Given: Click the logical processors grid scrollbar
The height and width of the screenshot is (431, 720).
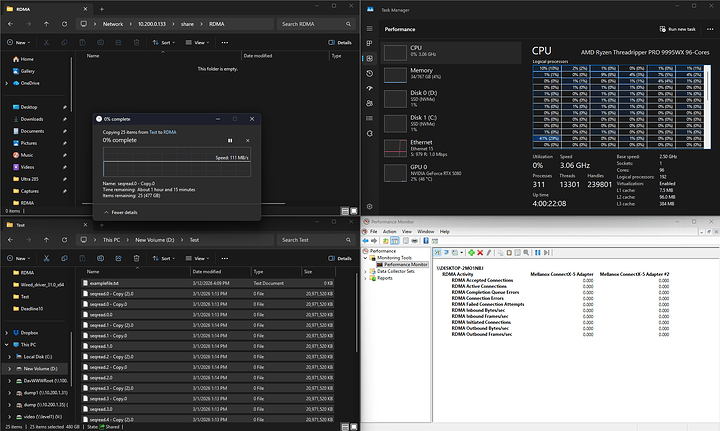Looking at the screenshot, I should (x=708, y=106).
